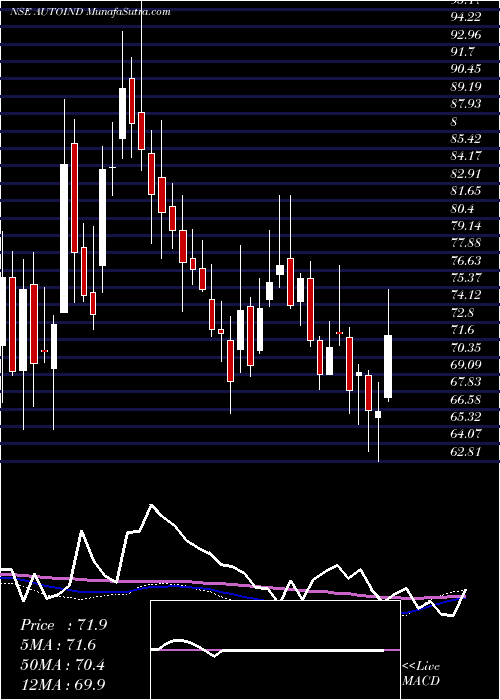Click the last white candlestick on the right

pos(388,366)
